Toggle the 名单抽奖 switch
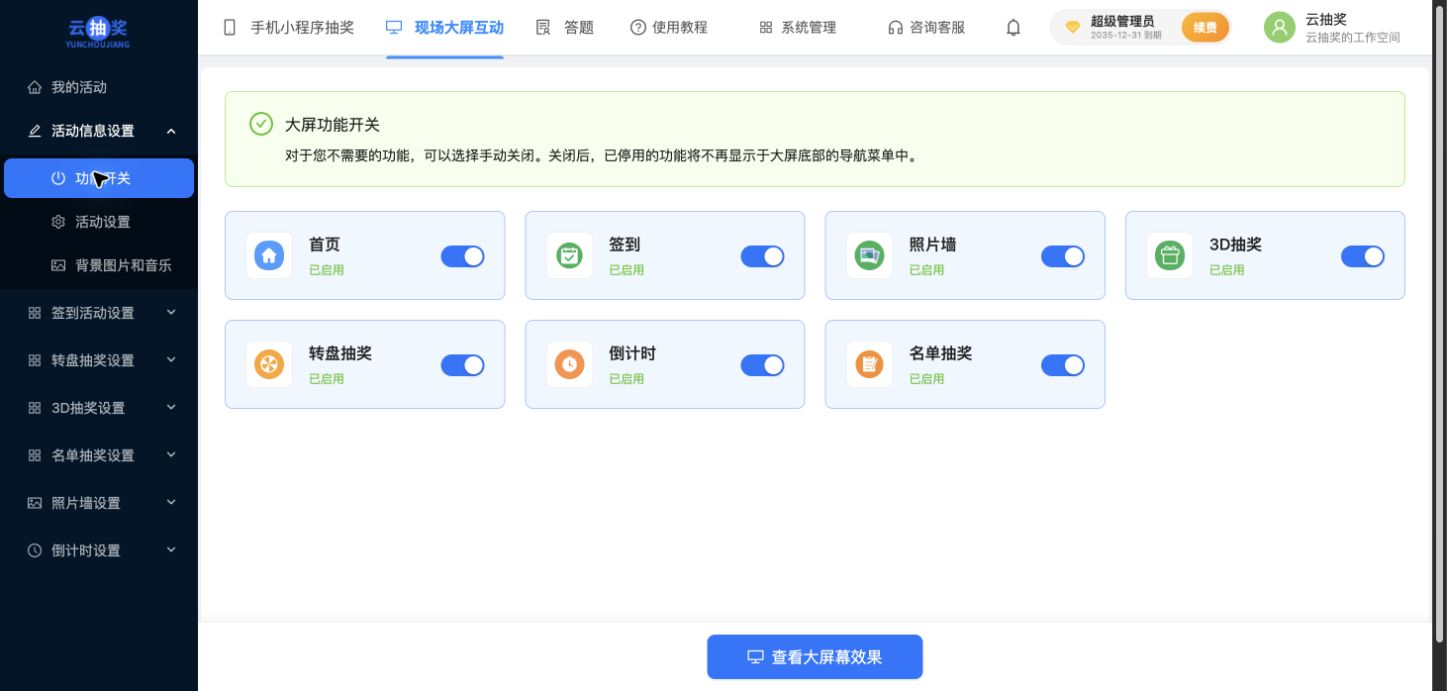This screenshot has width=1447, height=691. click(x=1062, y=366)
